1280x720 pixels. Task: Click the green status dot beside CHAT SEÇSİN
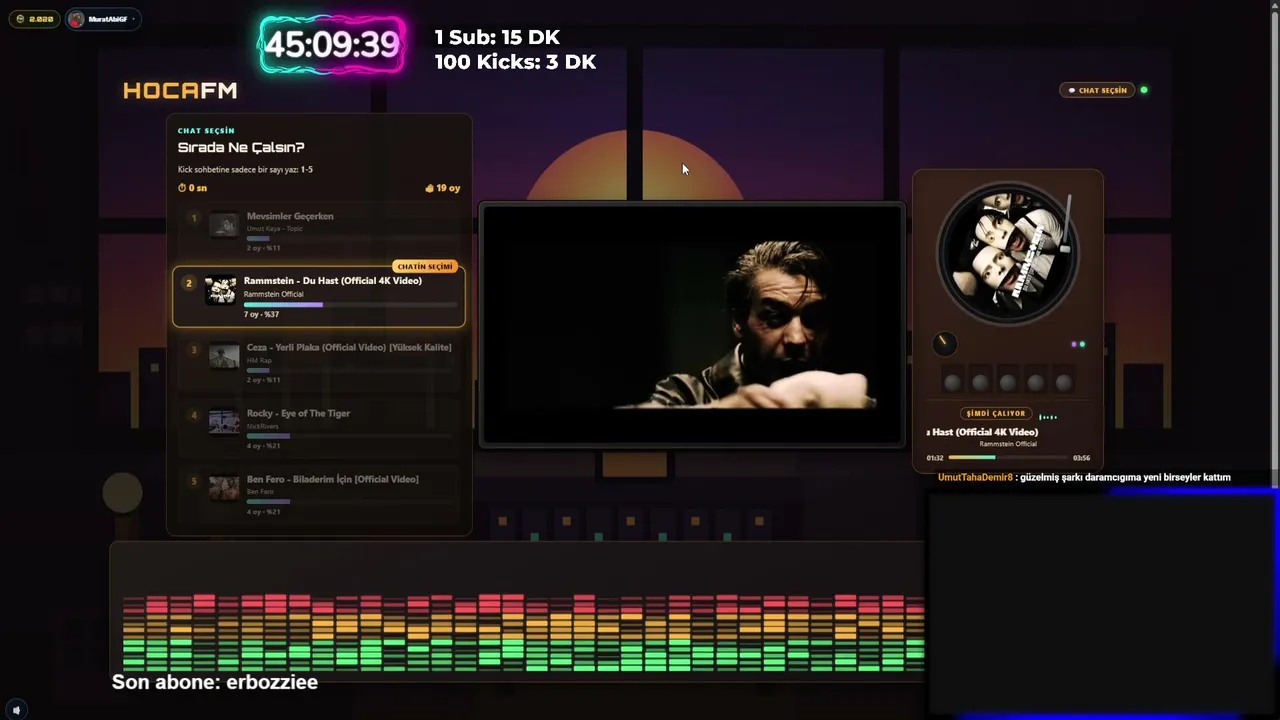point(1144,90)
